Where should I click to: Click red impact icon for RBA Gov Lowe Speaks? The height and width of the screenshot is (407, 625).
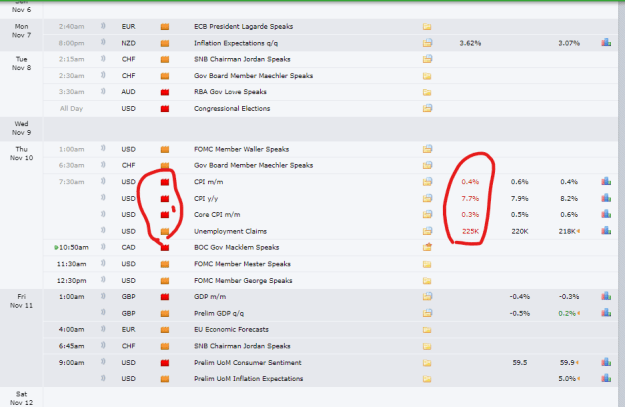tap(165, 92)
